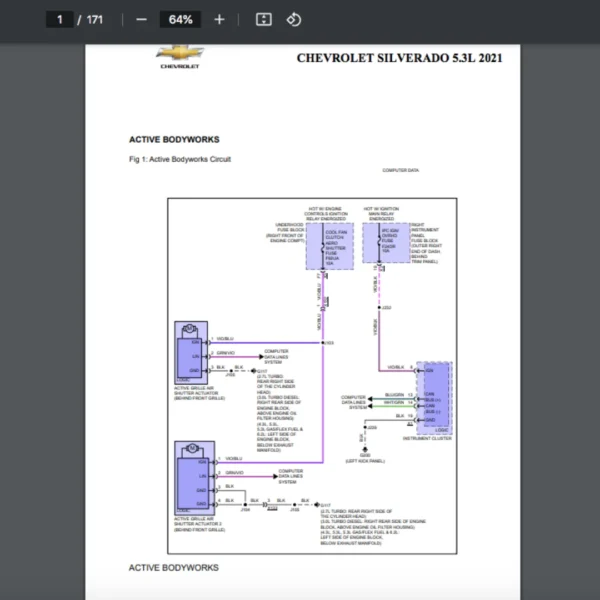Click the Chevrolet Silverado 5.3L 2021 title
The width and height of the screenshot is (600, 600).
399,57
